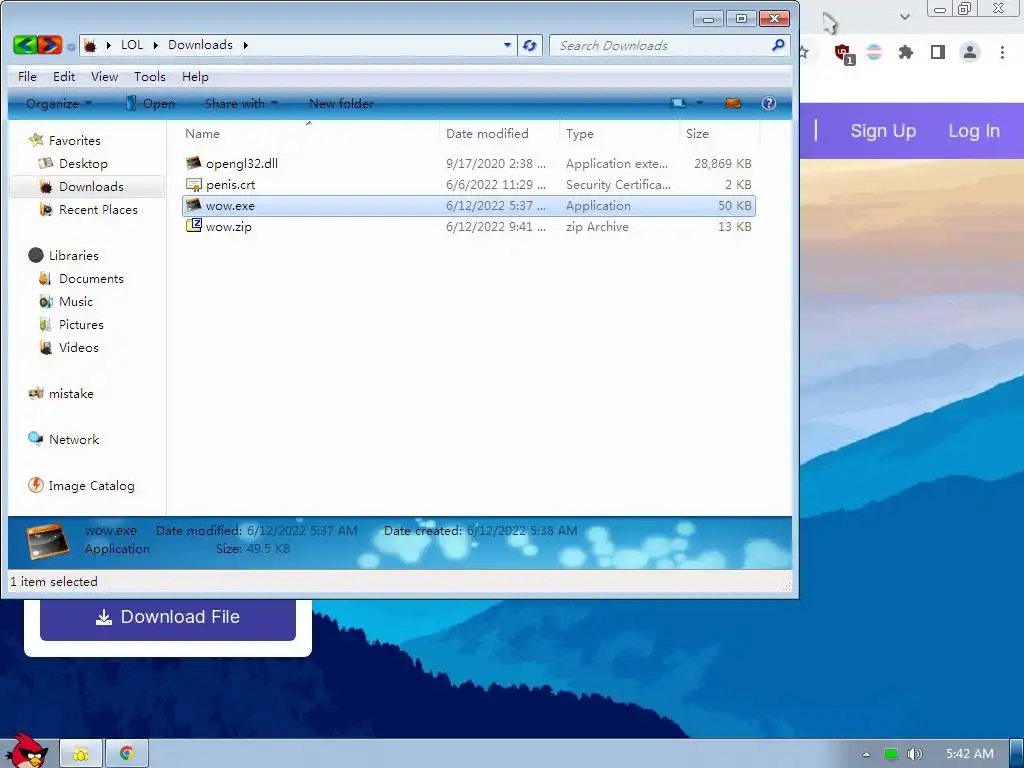Select the penis.crt certificate file icon
Screen dimensions: 1024x768
[x=193, y=185]
